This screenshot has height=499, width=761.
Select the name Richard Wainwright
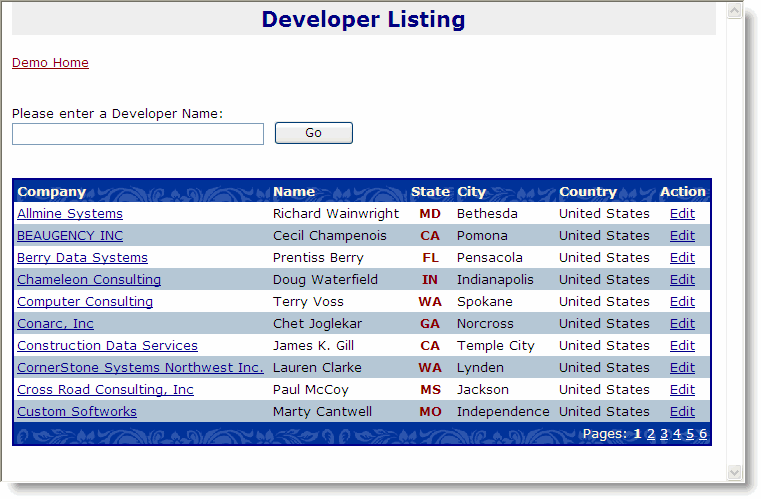pyautogui.click(x=336, y=214)
